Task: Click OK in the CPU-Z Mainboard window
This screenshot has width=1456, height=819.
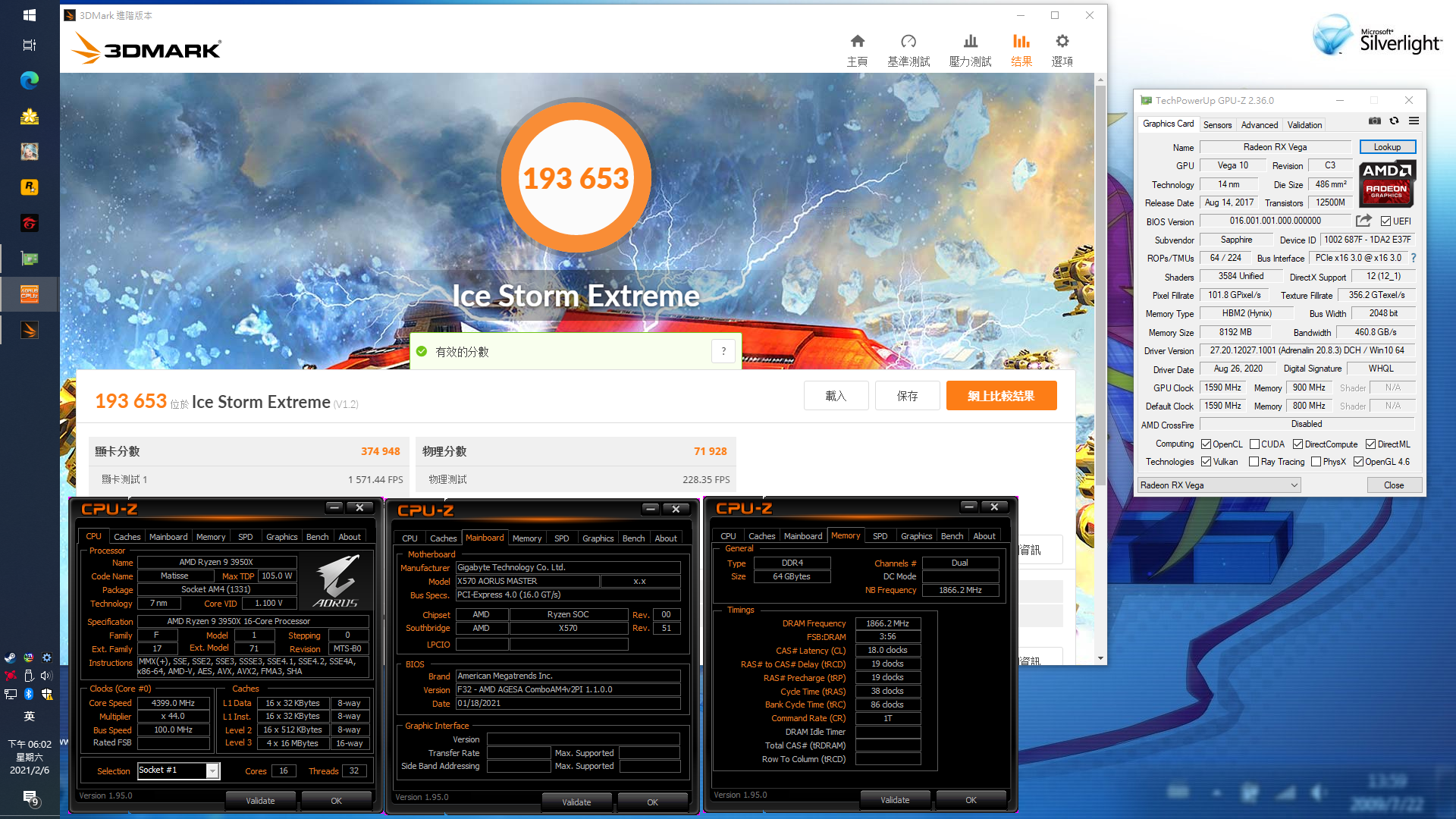Action: (652, 802)
